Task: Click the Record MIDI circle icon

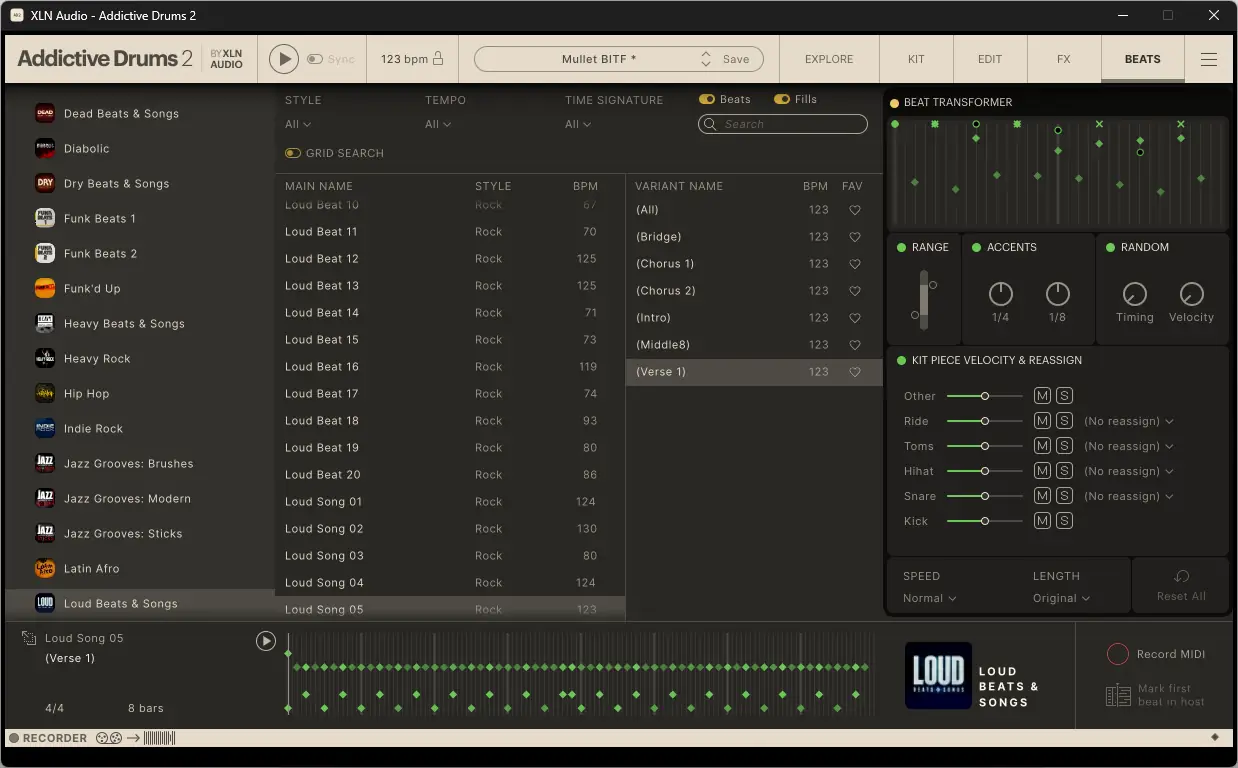Action: [1118, 654]
